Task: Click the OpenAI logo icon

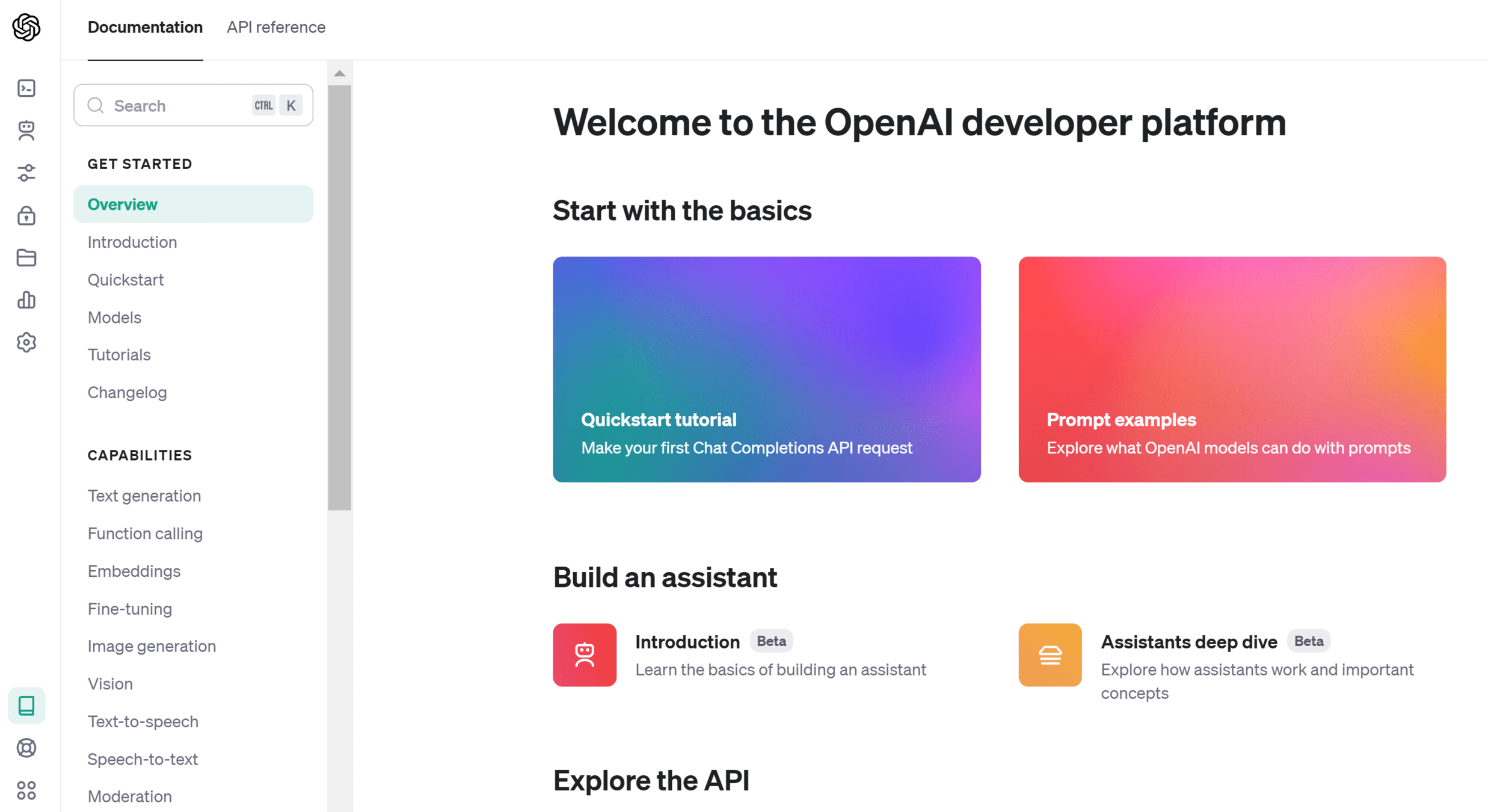Action: (26, 27)
